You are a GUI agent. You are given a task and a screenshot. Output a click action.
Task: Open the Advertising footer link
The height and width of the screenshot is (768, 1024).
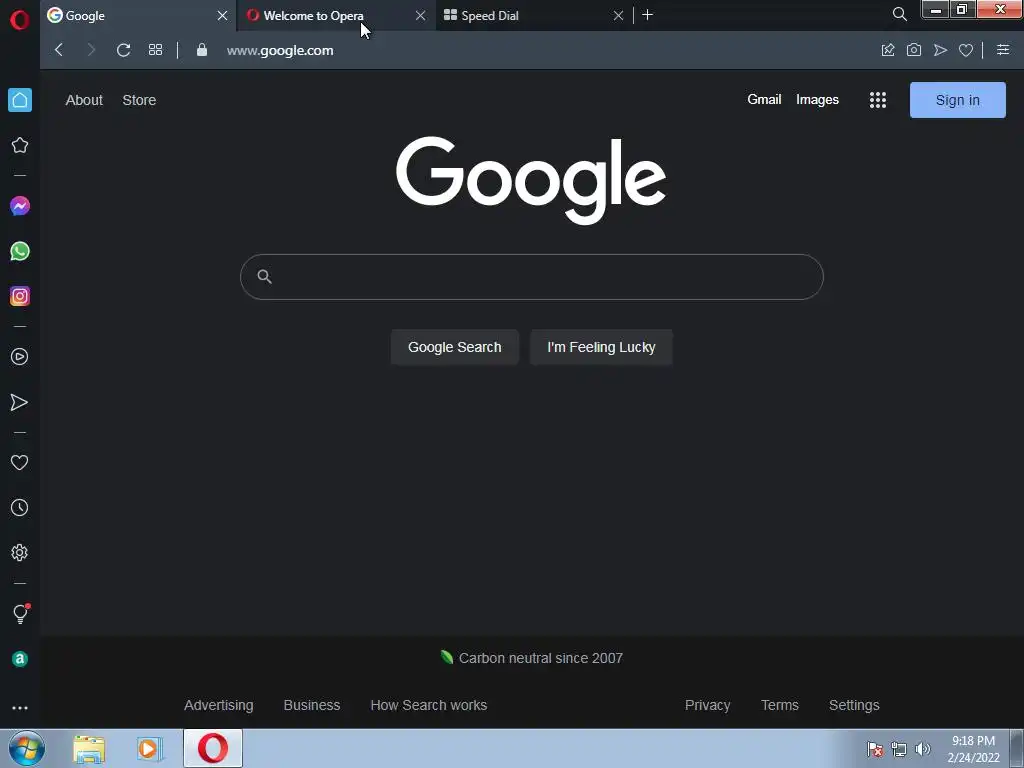(x=219, y=705)
